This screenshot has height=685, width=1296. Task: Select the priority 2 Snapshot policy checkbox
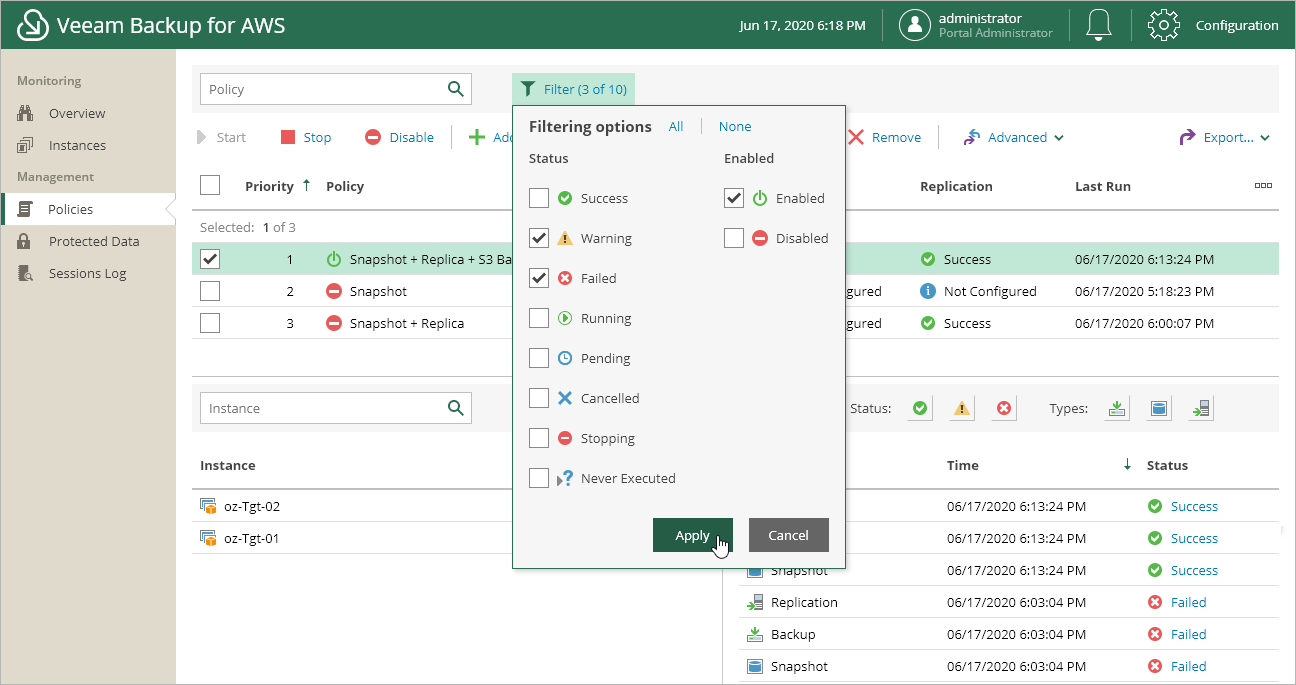click(x=210, y=291)
